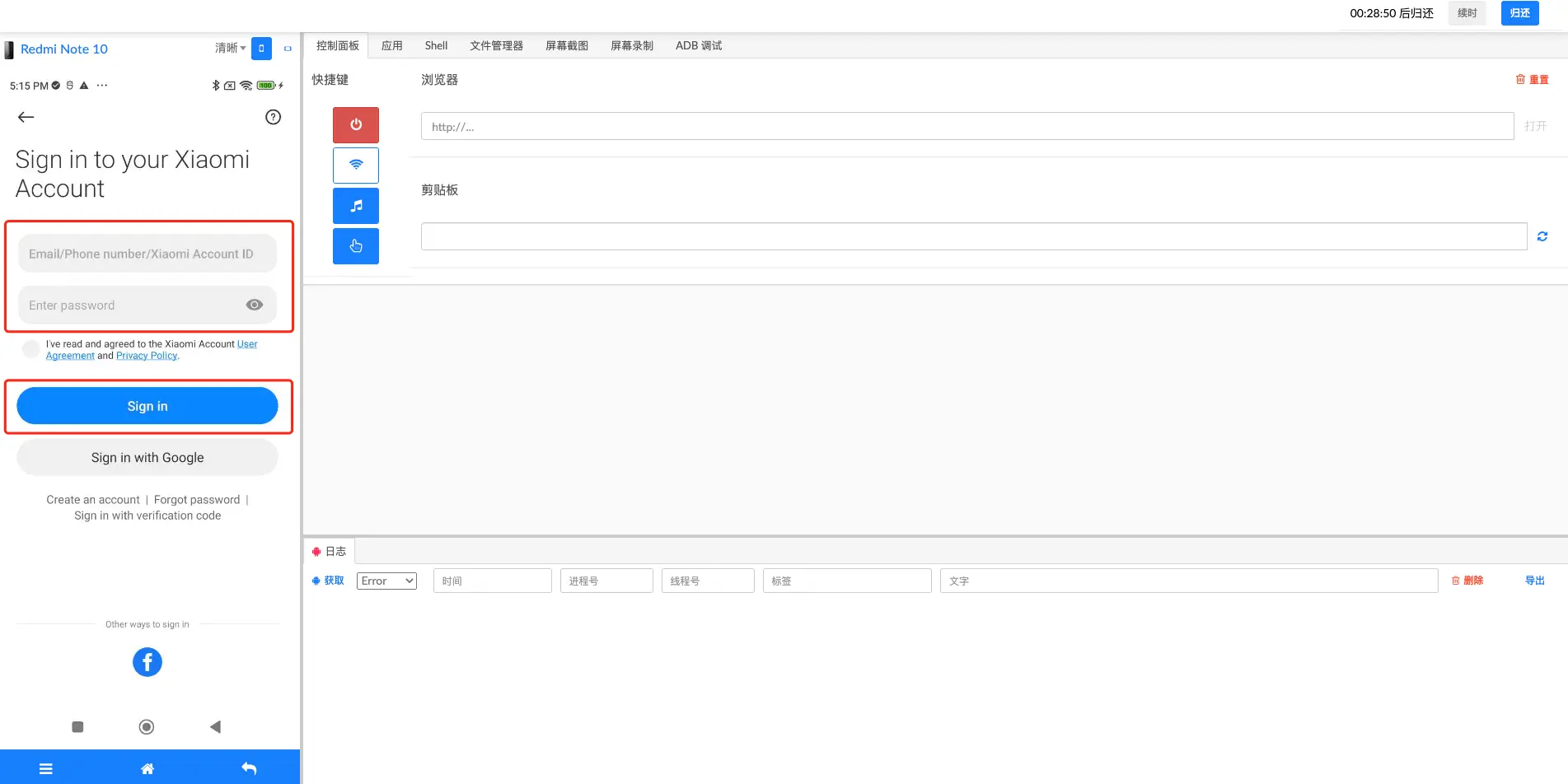Click the music note shortcut button
This screenshot has height=784, width=1568.
356,206
